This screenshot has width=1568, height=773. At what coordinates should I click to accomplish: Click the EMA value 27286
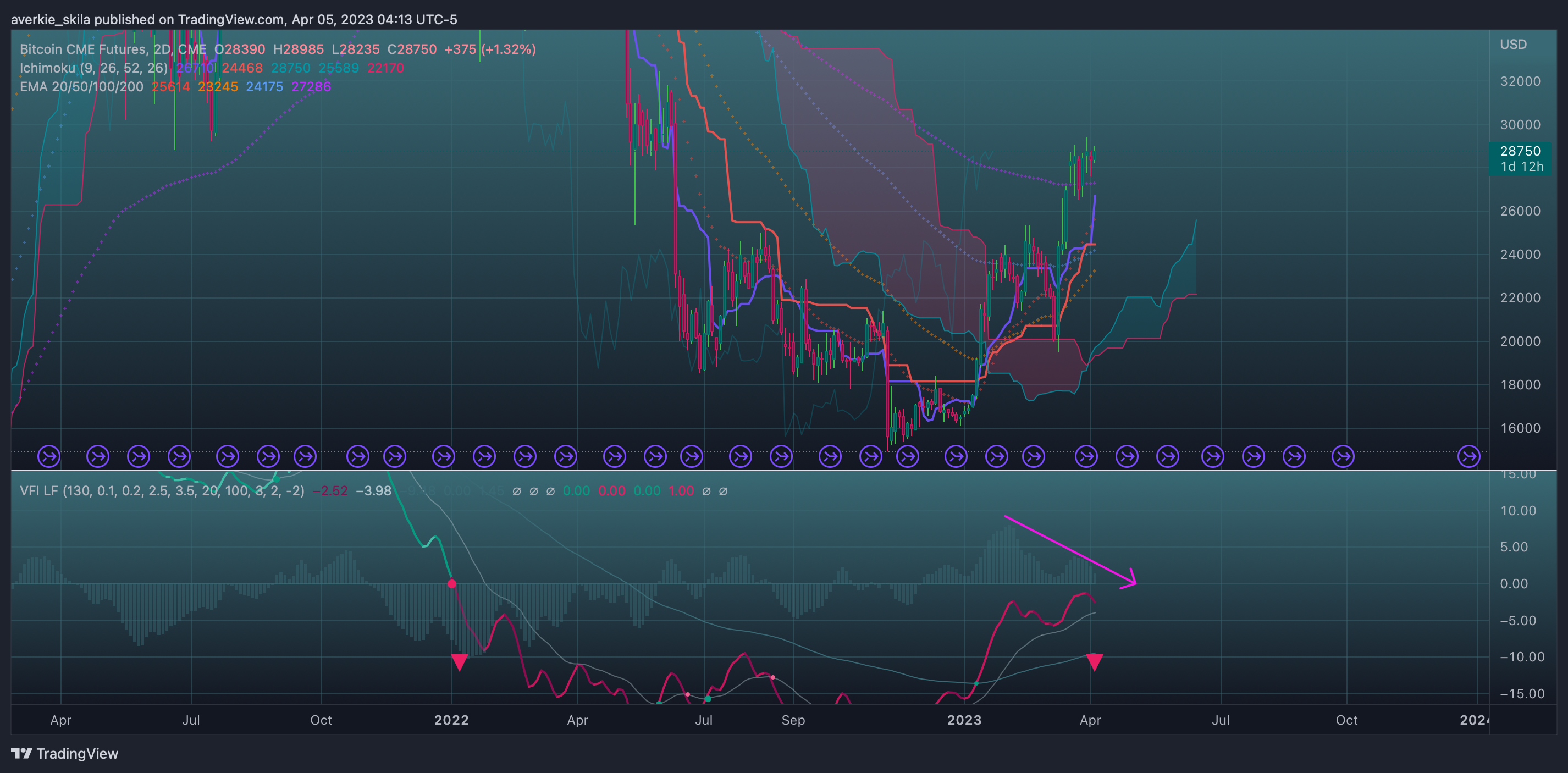pos(311,86)
